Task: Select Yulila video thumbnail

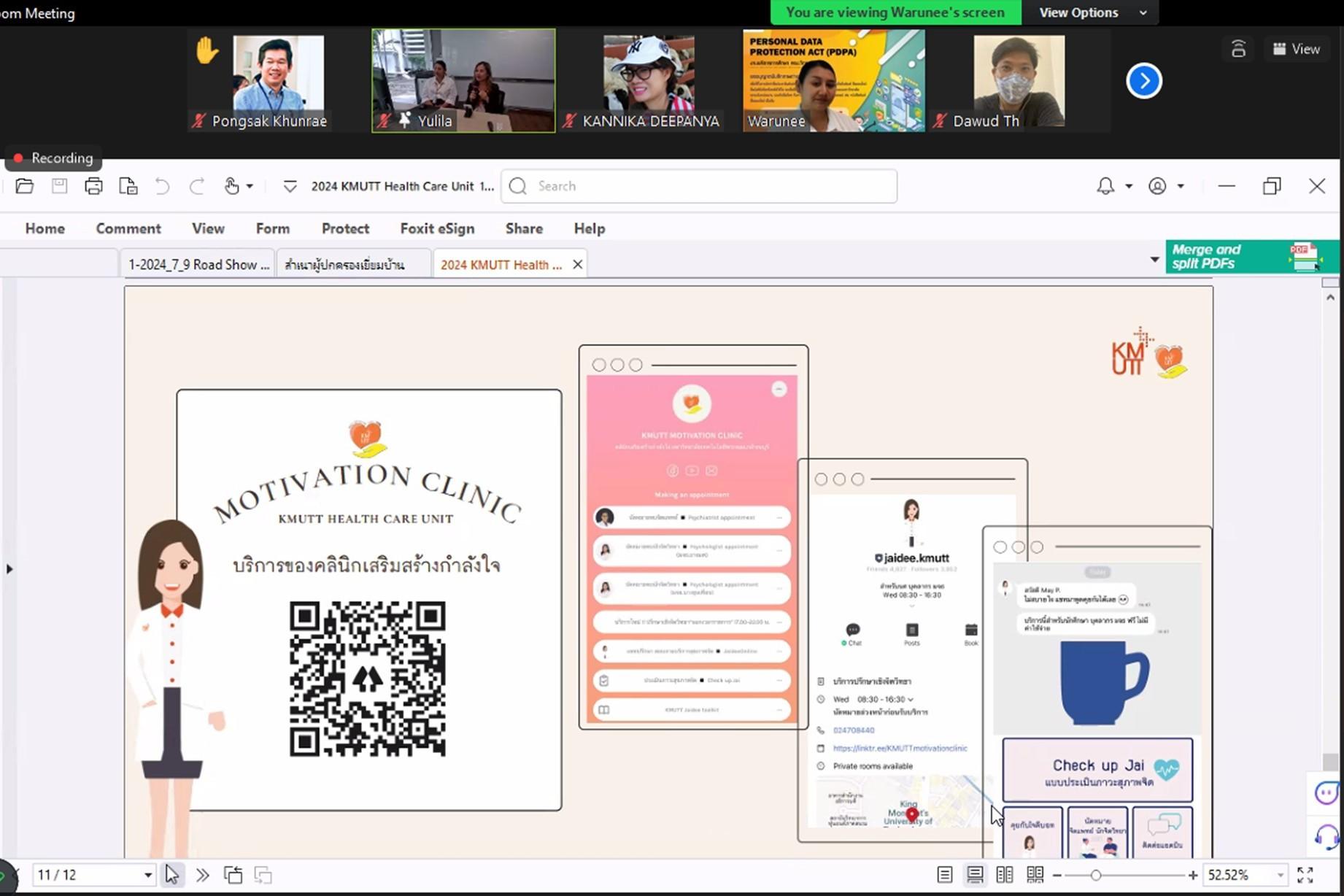Action: 463,81
